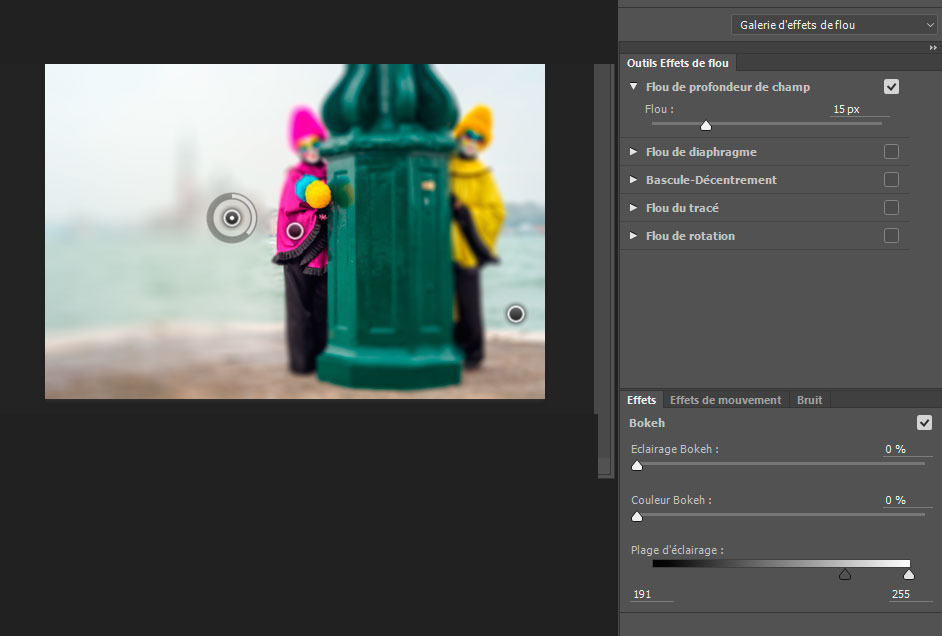
Task: Click the active blur pin with ring
Action: click(x=232, y=218)
